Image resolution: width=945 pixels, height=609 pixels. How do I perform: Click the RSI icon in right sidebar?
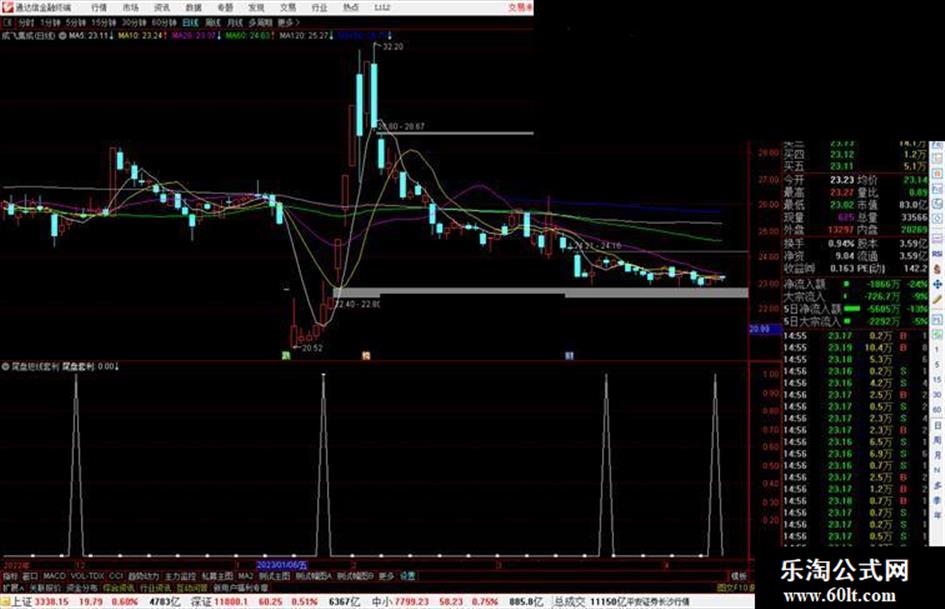(x=937, y=254)
